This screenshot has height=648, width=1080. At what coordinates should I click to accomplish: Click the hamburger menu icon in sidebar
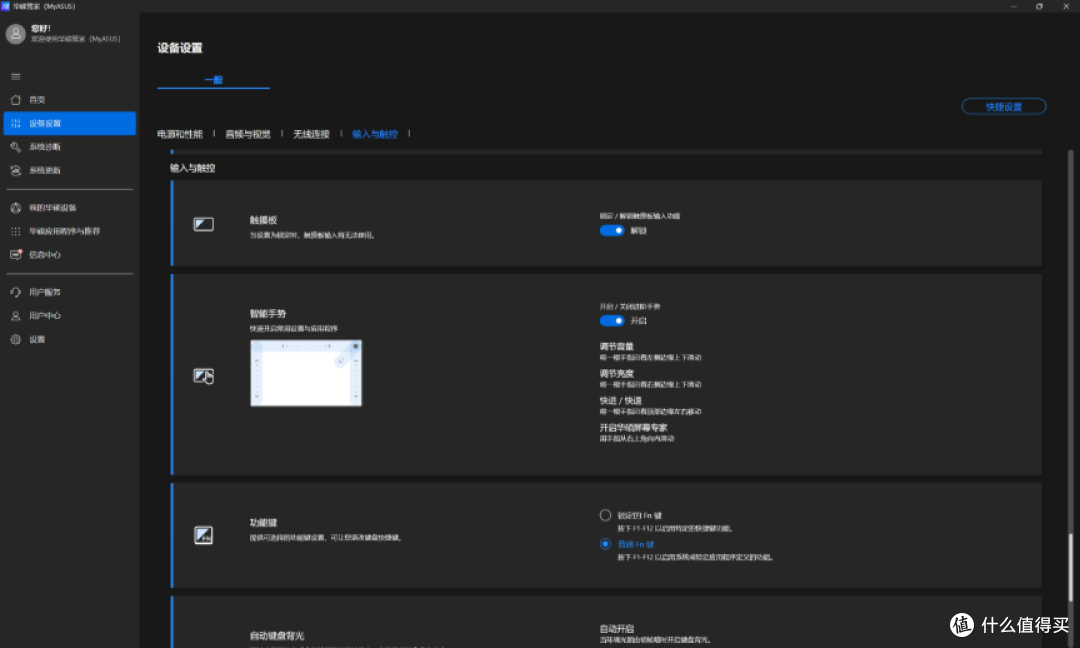point(16,76)
